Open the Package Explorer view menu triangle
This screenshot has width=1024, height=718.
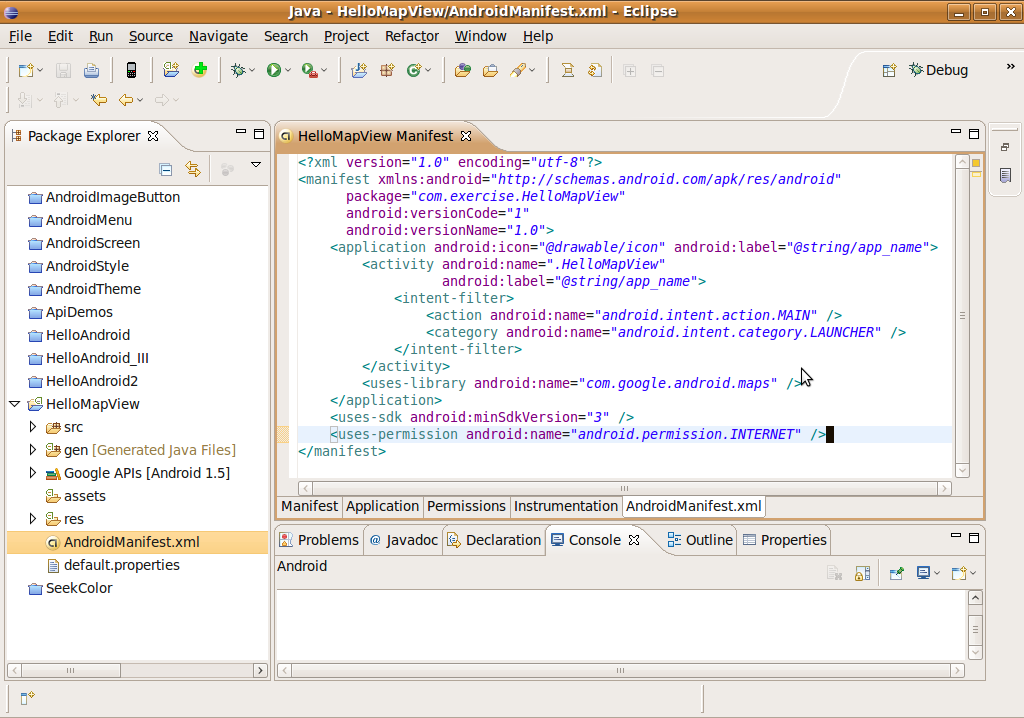(x=256, y=165)
